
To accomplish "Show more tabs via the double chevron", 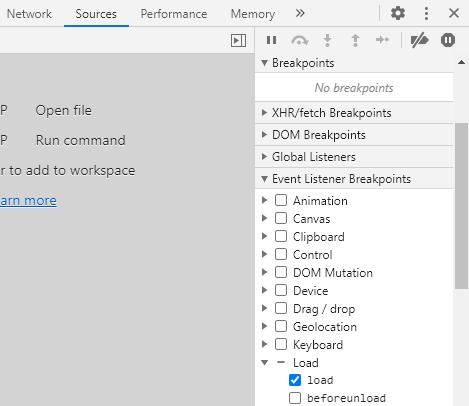I will point(300,13).
